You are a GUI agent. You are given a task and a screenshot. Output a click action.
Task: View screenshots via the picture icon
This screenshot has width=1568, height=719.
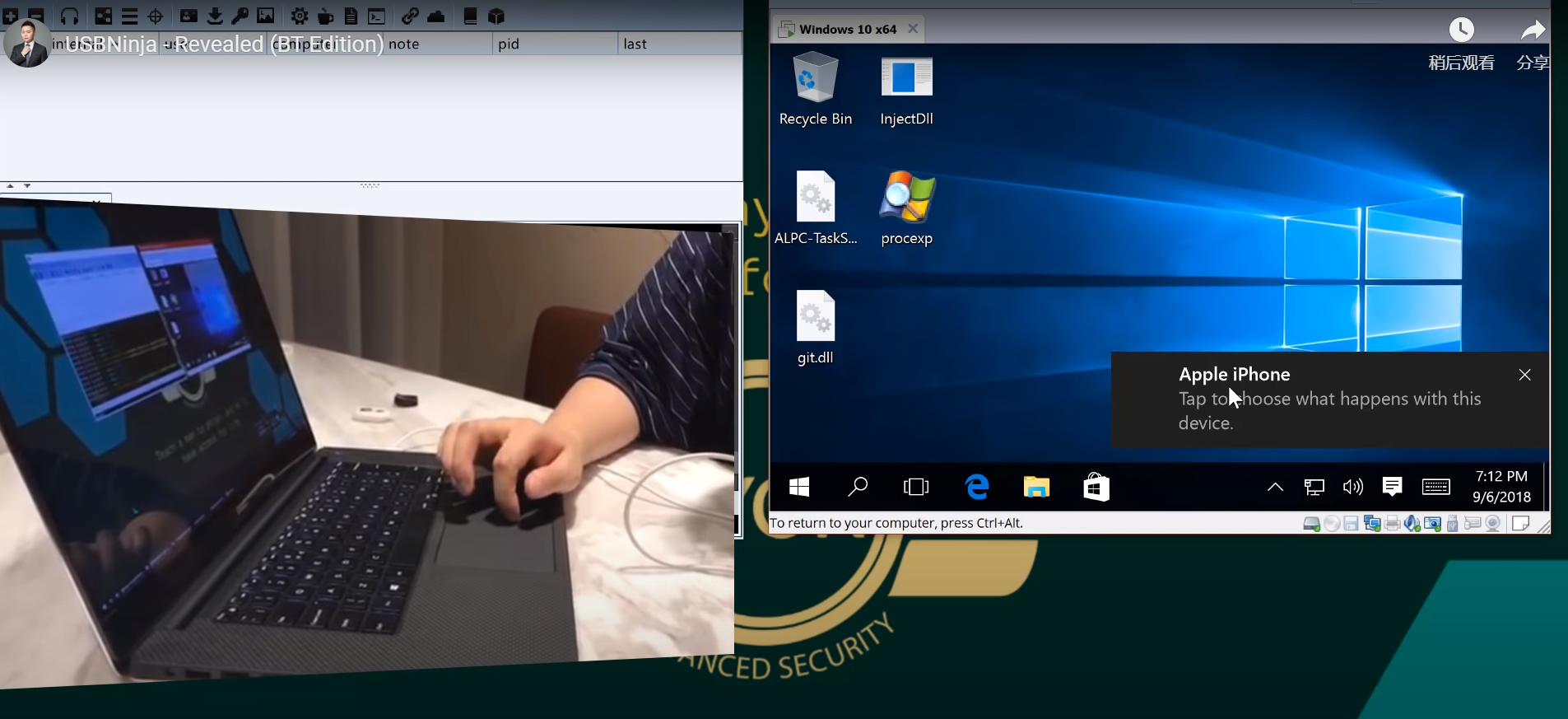[x=266, y=16]
